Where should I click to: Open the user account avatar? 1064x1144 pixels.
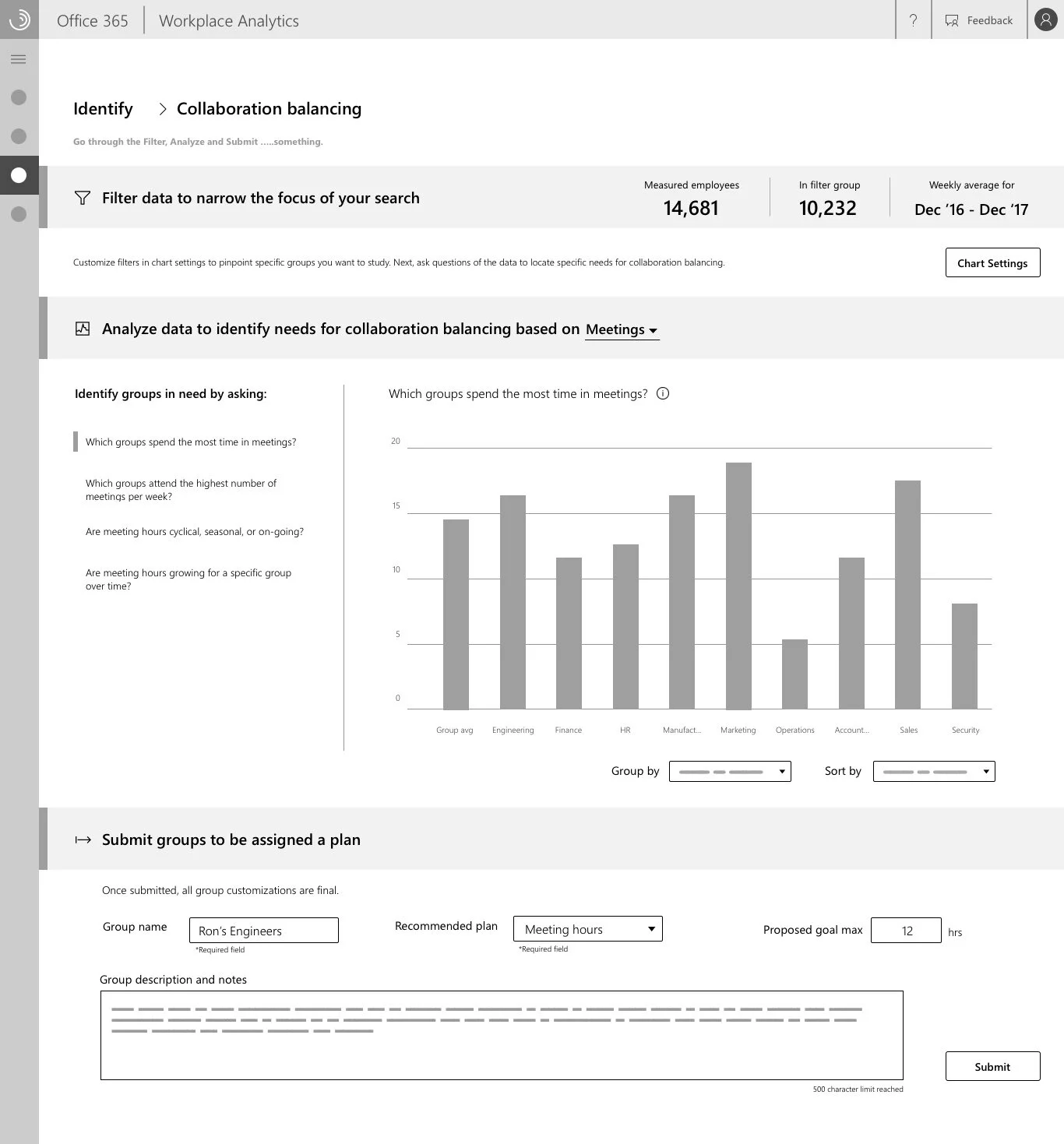point(1045,20)
